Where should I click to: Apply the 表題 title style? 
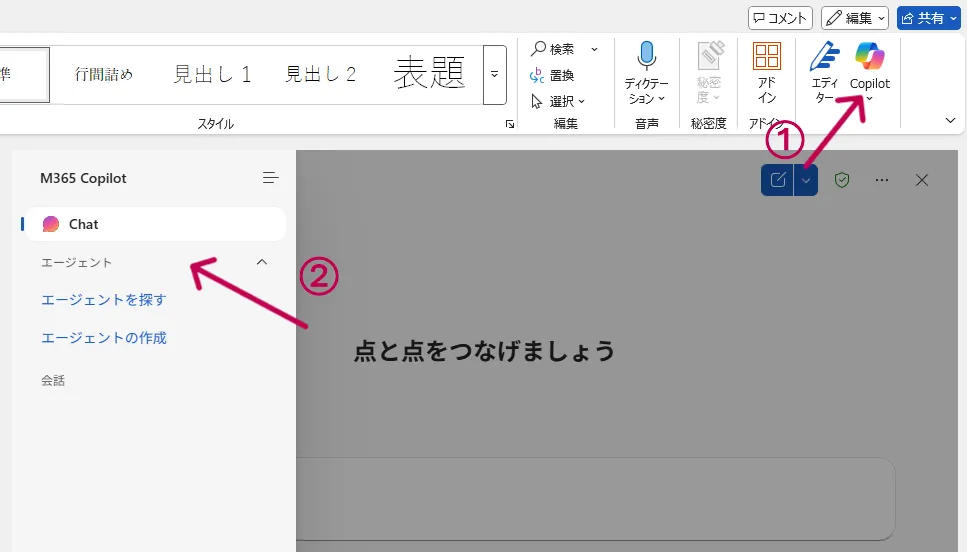(x=429, y=73)
